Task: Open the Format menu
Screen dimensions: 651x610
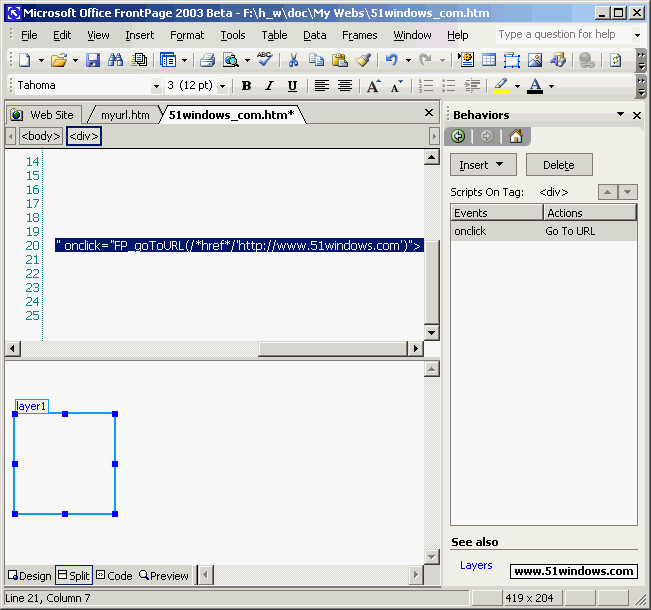Action: coord(187,35)
